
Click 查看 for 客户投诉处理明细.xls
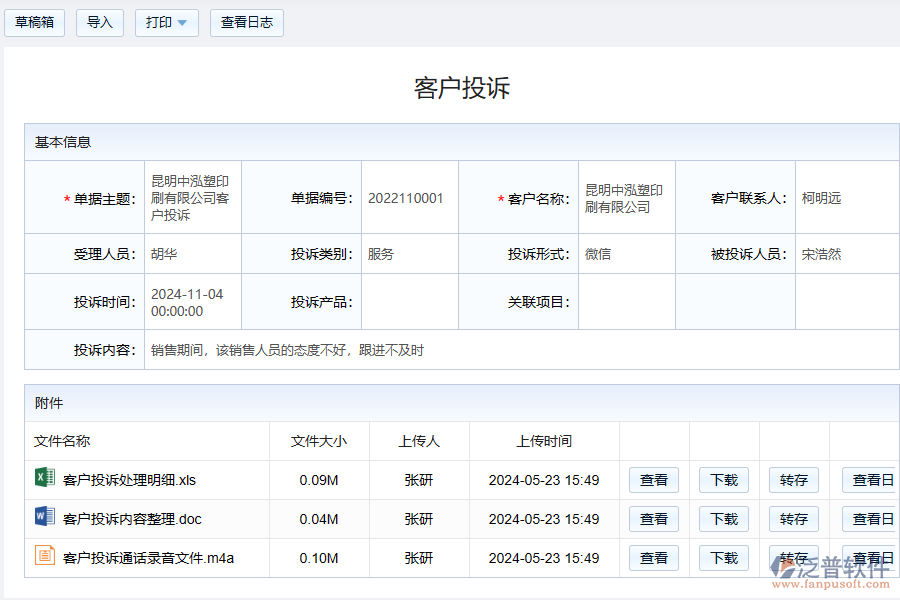[x=653, y=480]
